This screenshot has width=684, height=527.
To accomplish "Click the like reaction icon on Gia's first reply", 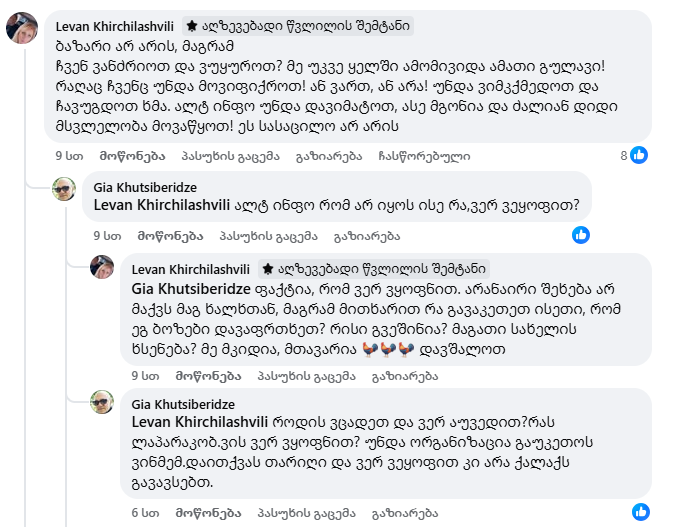I will pos(580,235).
